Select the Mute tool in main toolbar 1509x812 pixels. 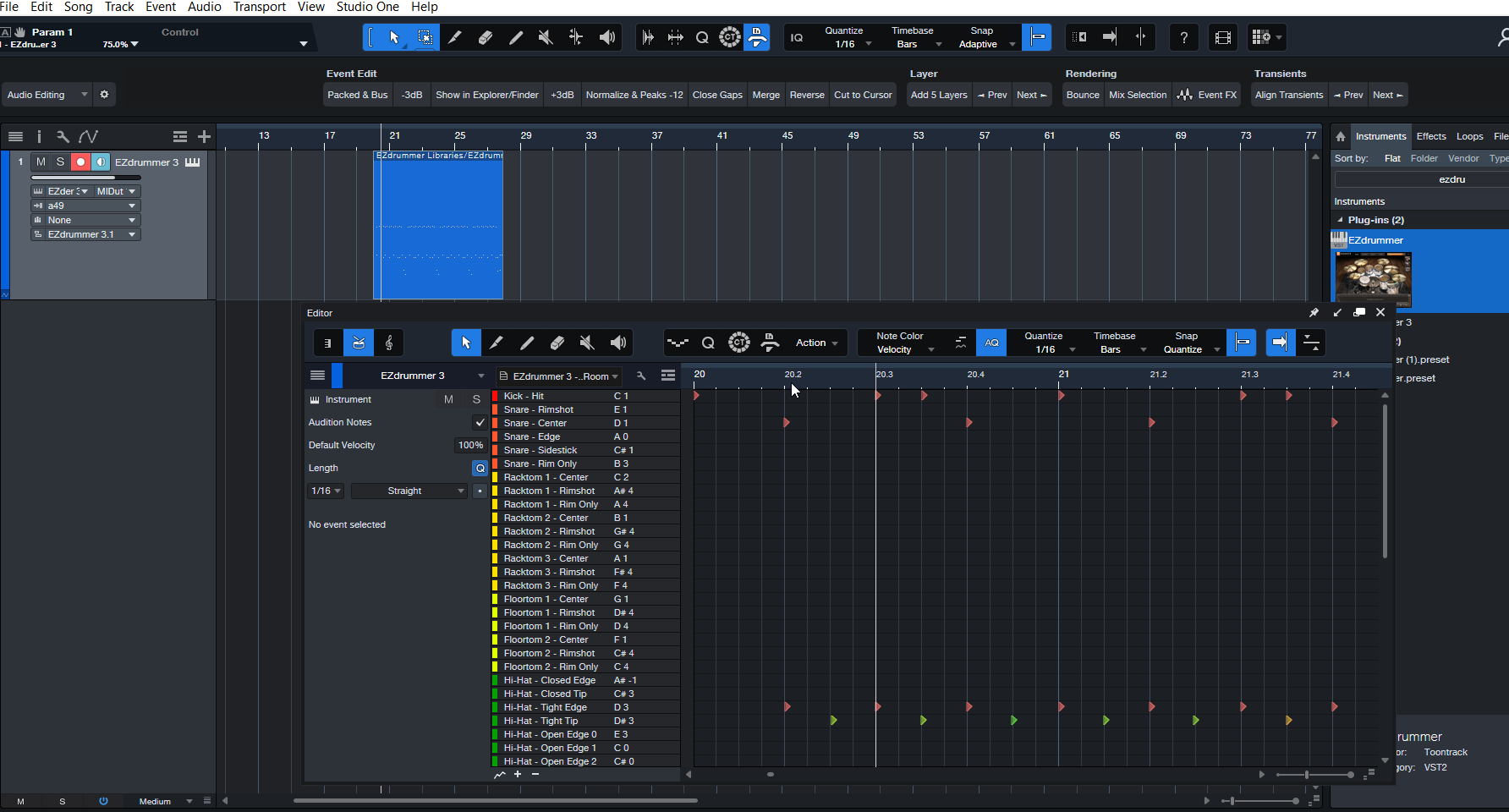(546, 37)
